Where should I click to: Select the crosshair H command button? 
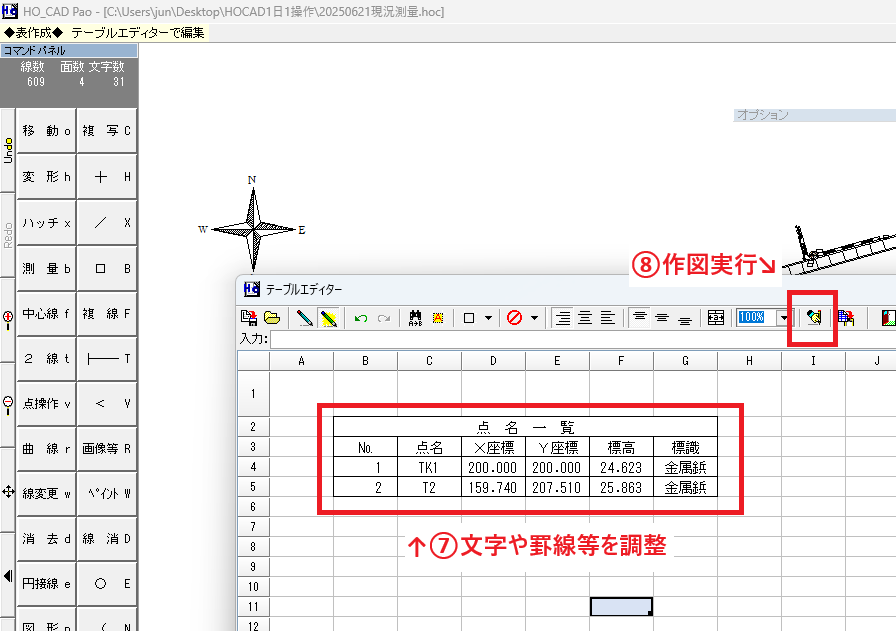tap(106, 177)
